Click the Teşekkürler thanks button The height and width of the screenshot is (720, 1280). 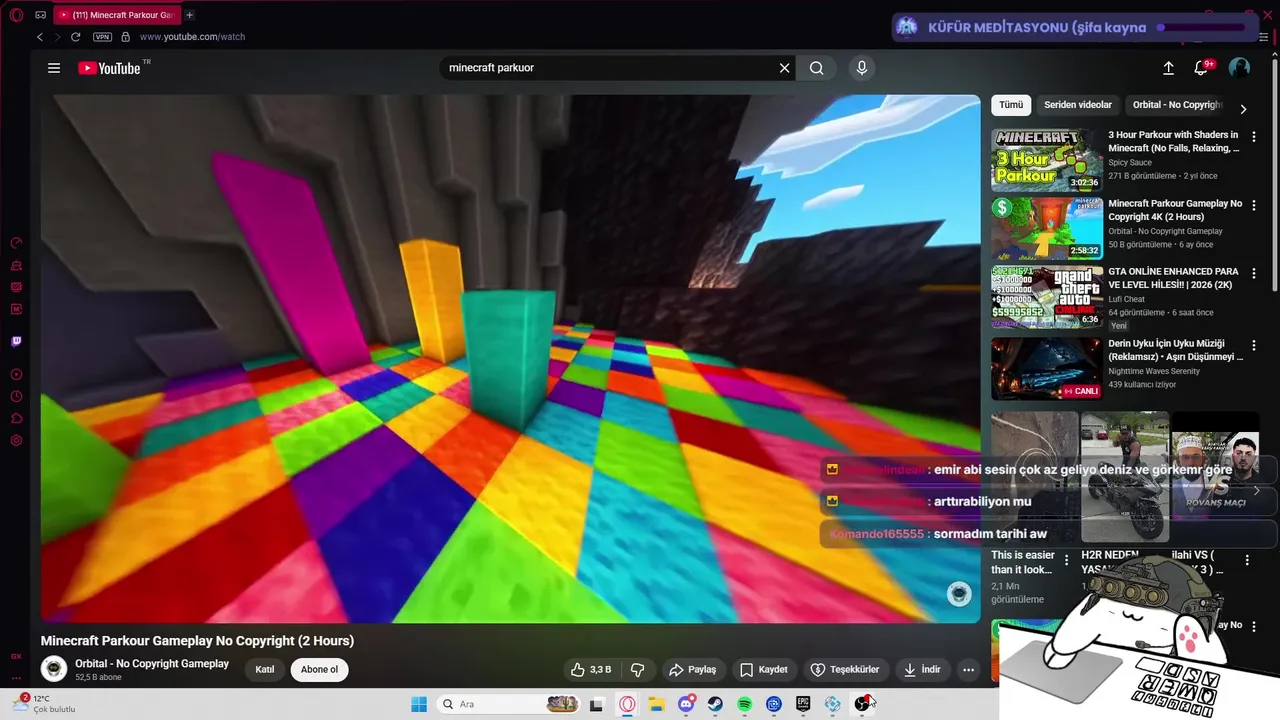pyautogui.click(x=845, y=670)
